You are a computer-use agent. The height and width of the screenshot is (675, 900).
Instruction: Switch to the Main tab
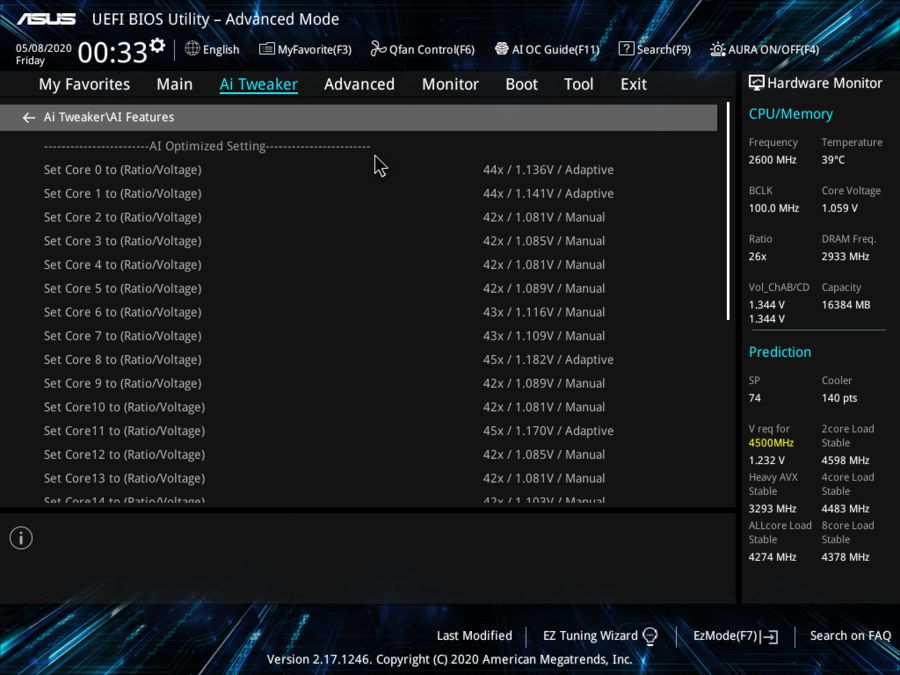pos(174,84)
